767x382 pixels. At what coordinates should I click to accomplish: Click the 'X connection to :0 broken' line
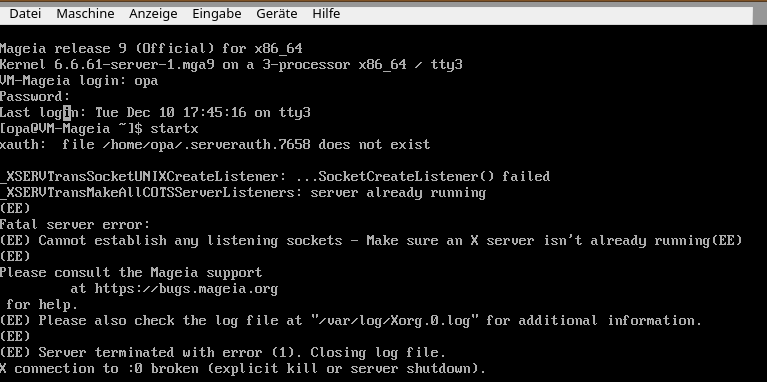[x=243, y=369]
